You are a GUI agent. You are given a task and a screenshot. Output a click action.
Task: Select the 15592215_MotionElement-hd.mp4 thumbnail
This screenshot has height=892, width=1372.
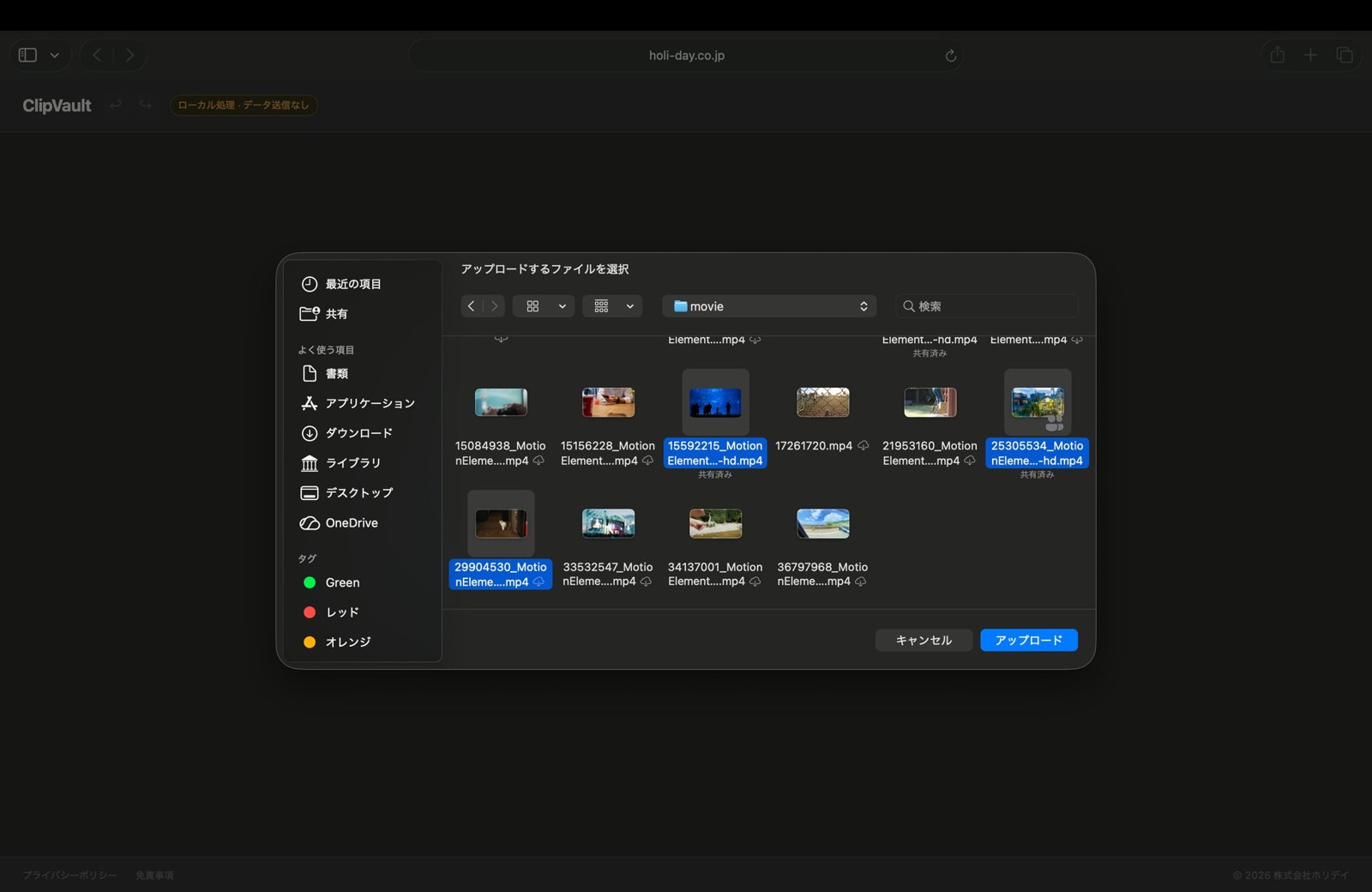[715, 402]
